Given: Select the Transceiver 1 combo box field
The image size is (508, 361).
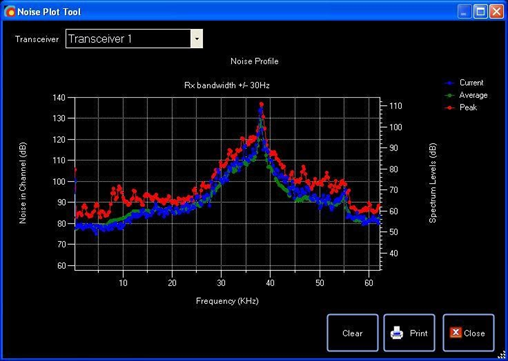Looking at the screenshot, I should (134, 39).
